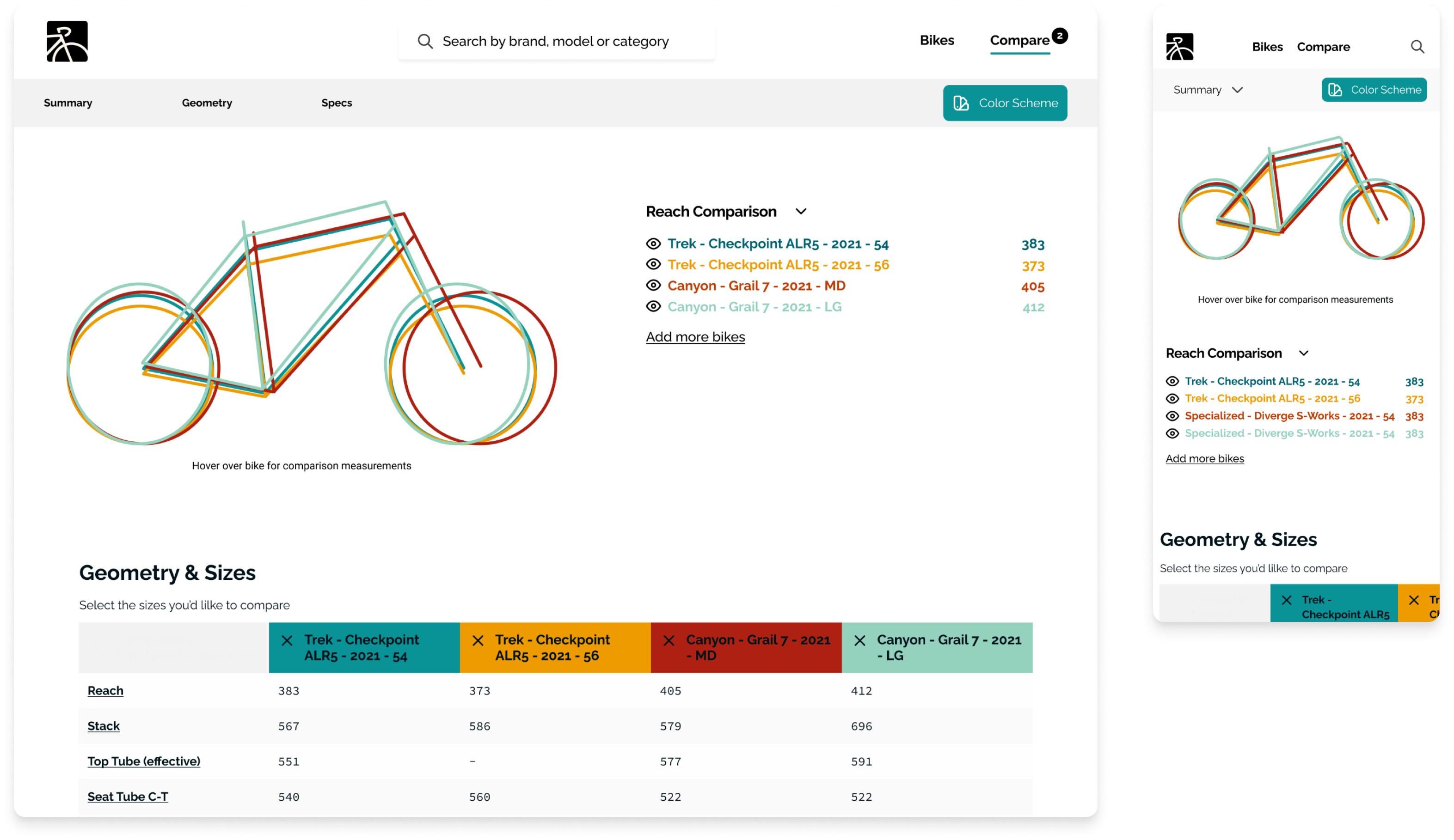The width and height of the screenshot is (1454, 840).
Task: Open Seat Tube C-T link
Action: [x=128, y=797]
